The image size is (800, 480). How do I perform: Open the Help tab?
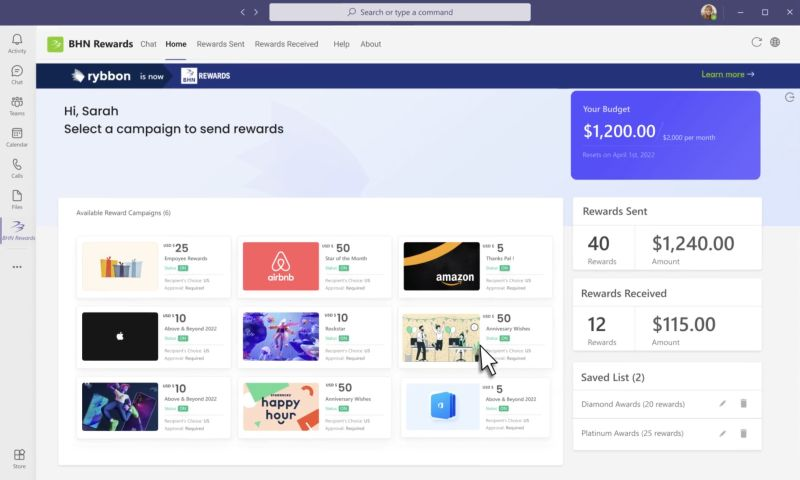click(341, 44)
